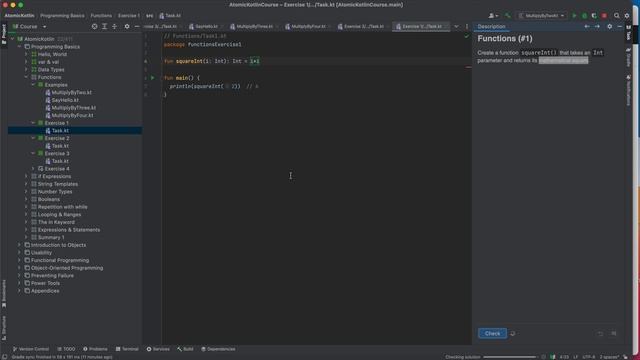Toggle the Structure side tool window

[4, 329]
